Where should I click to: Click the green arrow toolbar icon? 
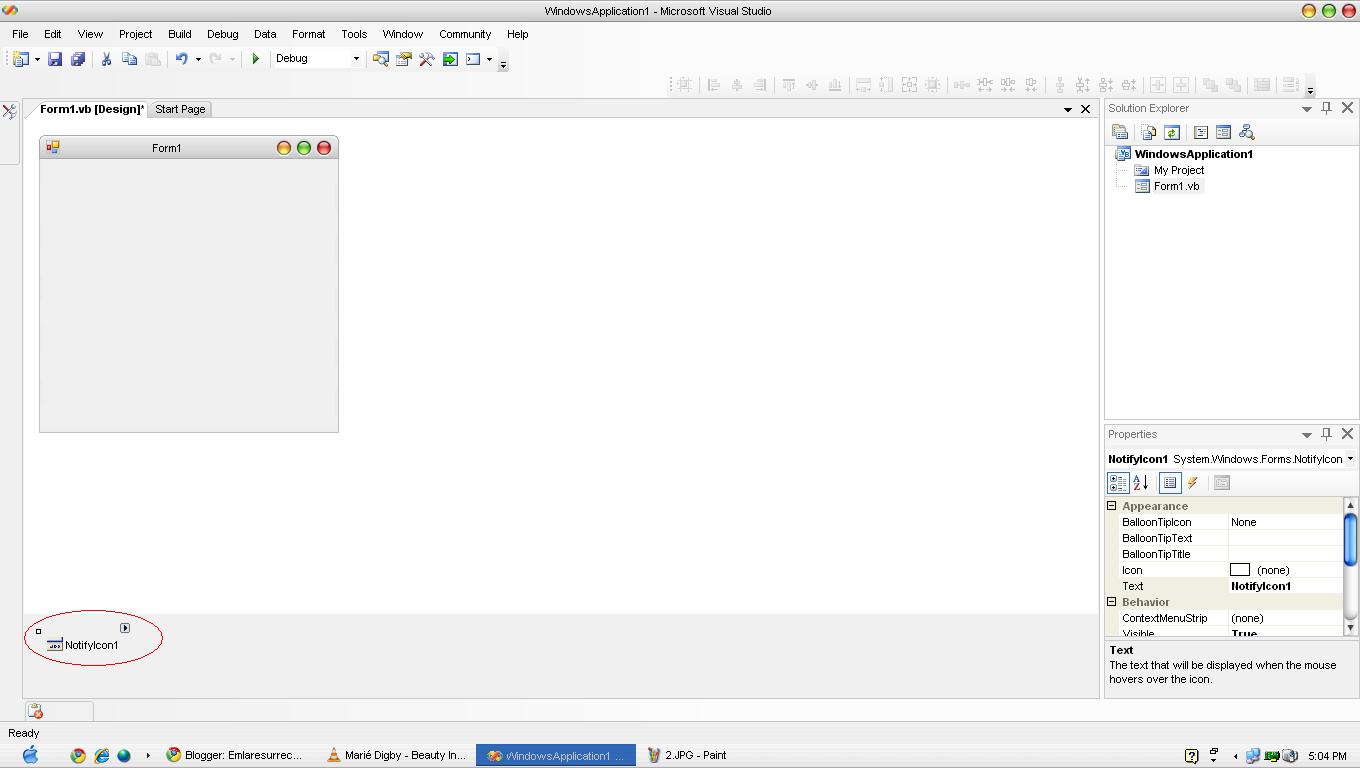pyautogui.click(x=450, y=59)
